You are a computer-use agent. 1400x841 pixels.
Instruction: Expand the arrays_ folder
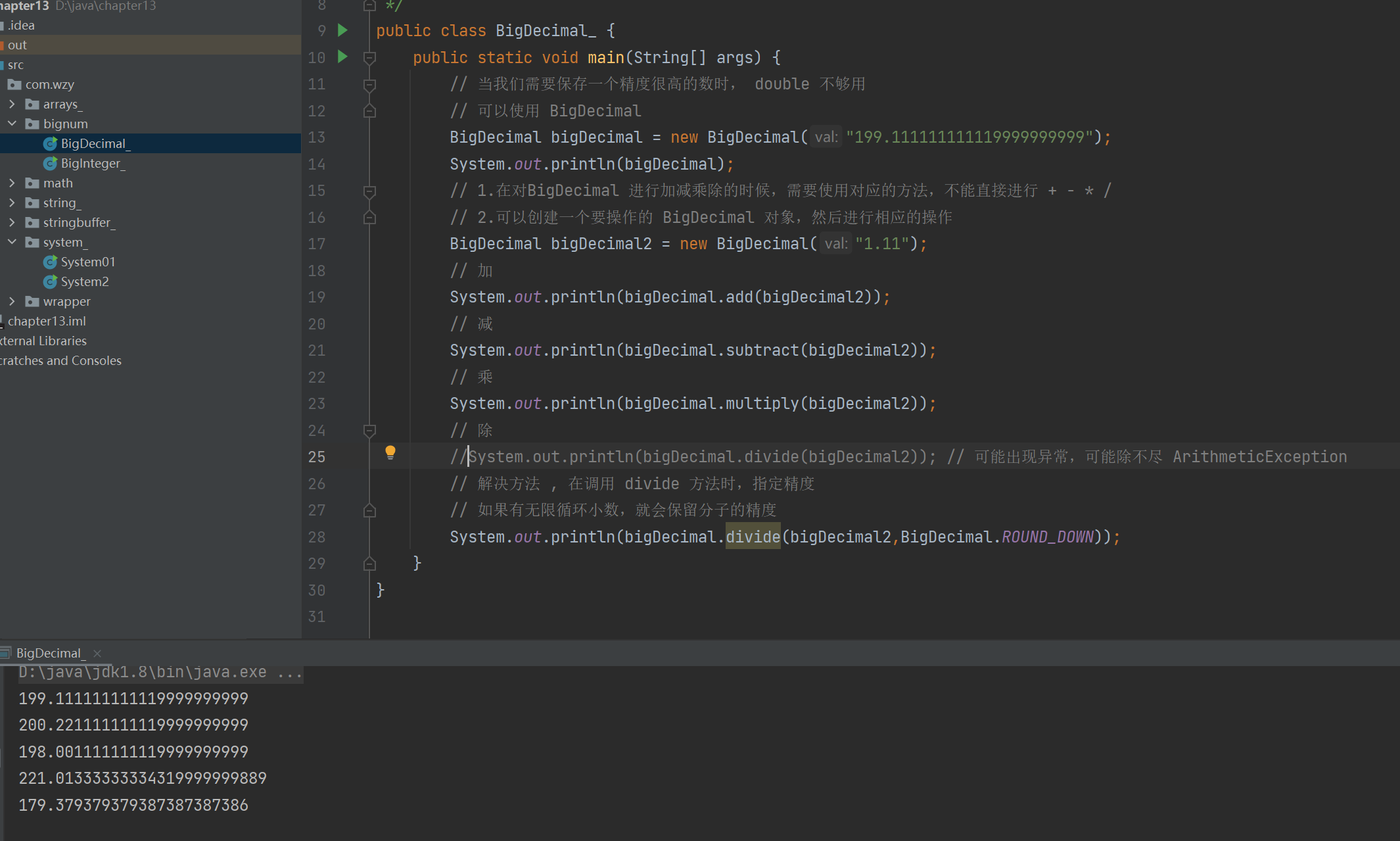click(x=12, y=104)
